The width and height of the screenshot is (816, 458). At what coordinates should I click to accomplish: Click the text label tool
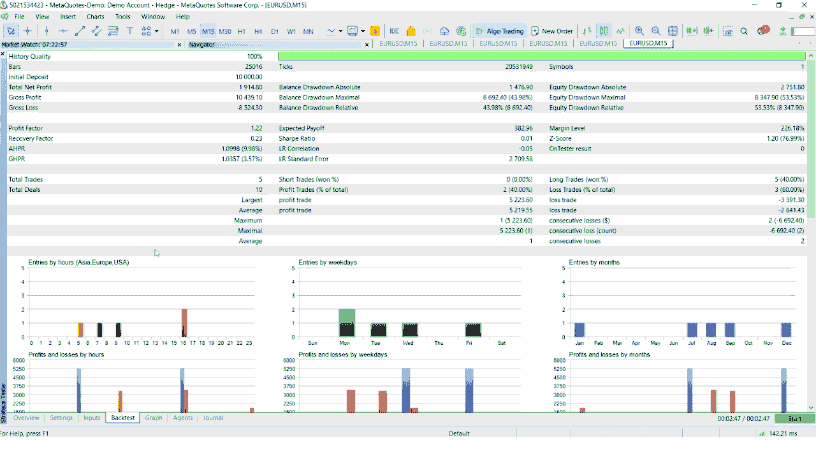tap(130, 31)
